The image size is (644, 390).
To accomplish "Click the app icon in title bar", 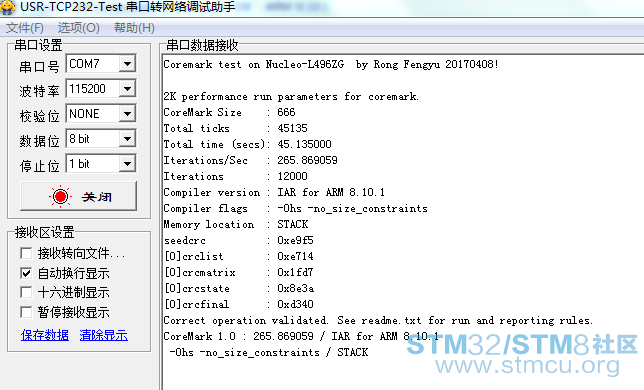I will 8,7.
